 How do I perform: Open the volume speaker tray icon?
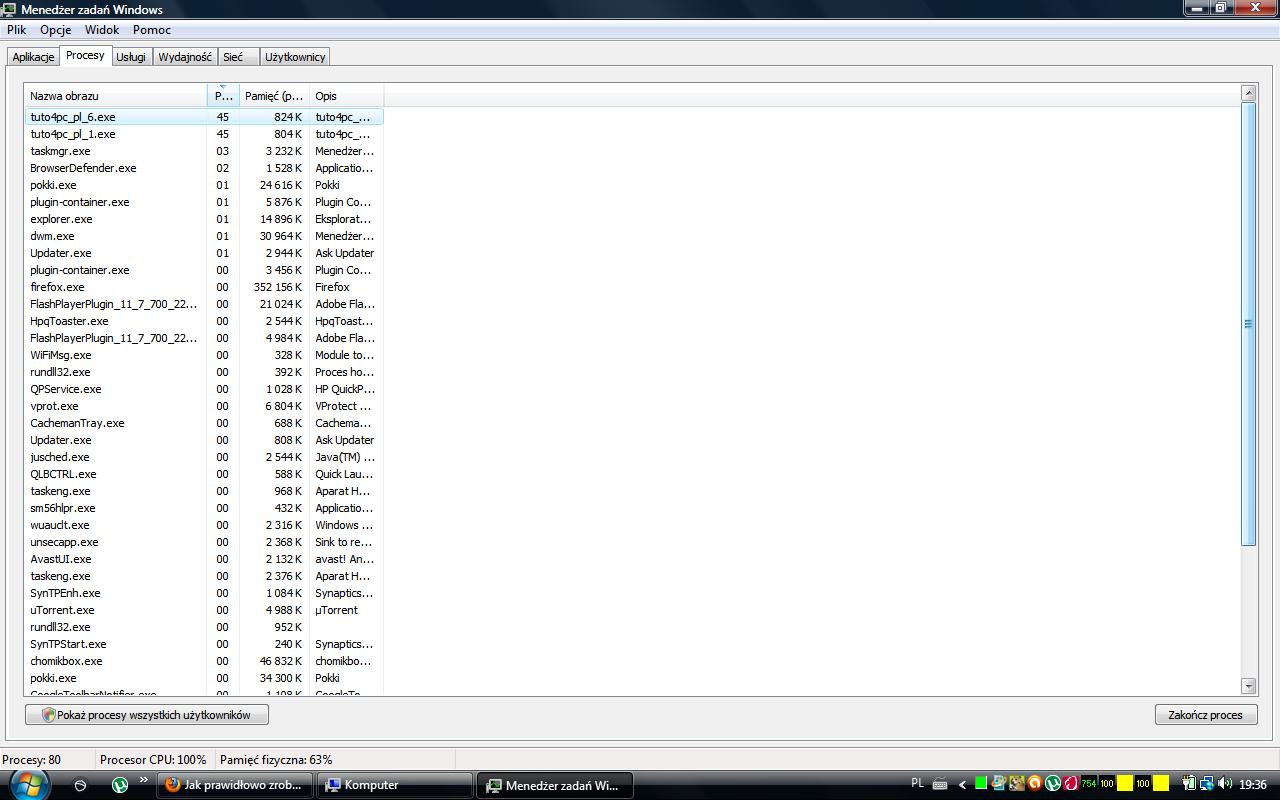pos(1225,784)
